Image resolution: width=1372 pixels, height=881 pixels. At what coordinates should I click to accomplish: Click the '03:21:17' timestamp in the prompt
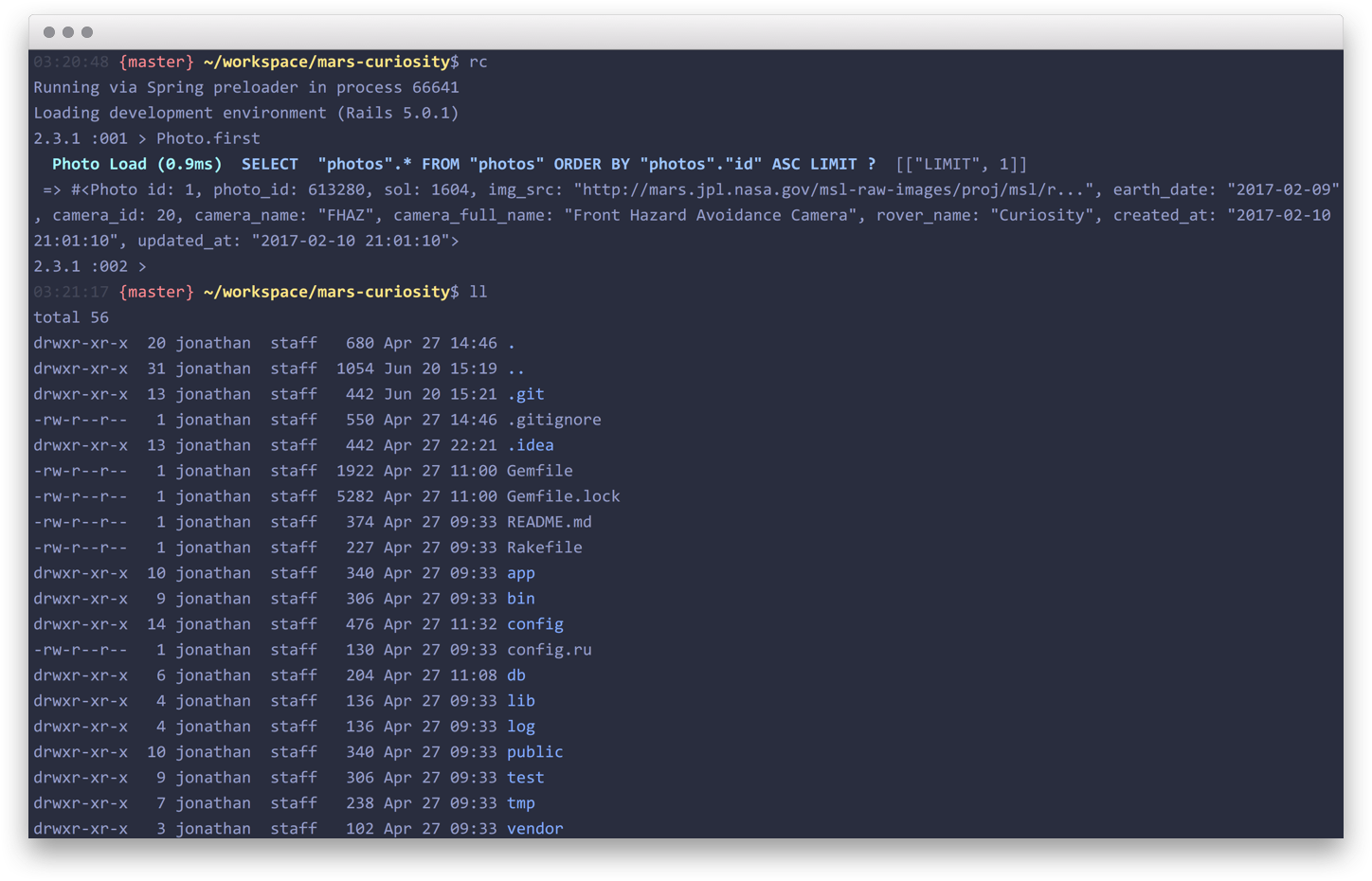[x=71, y=292]
